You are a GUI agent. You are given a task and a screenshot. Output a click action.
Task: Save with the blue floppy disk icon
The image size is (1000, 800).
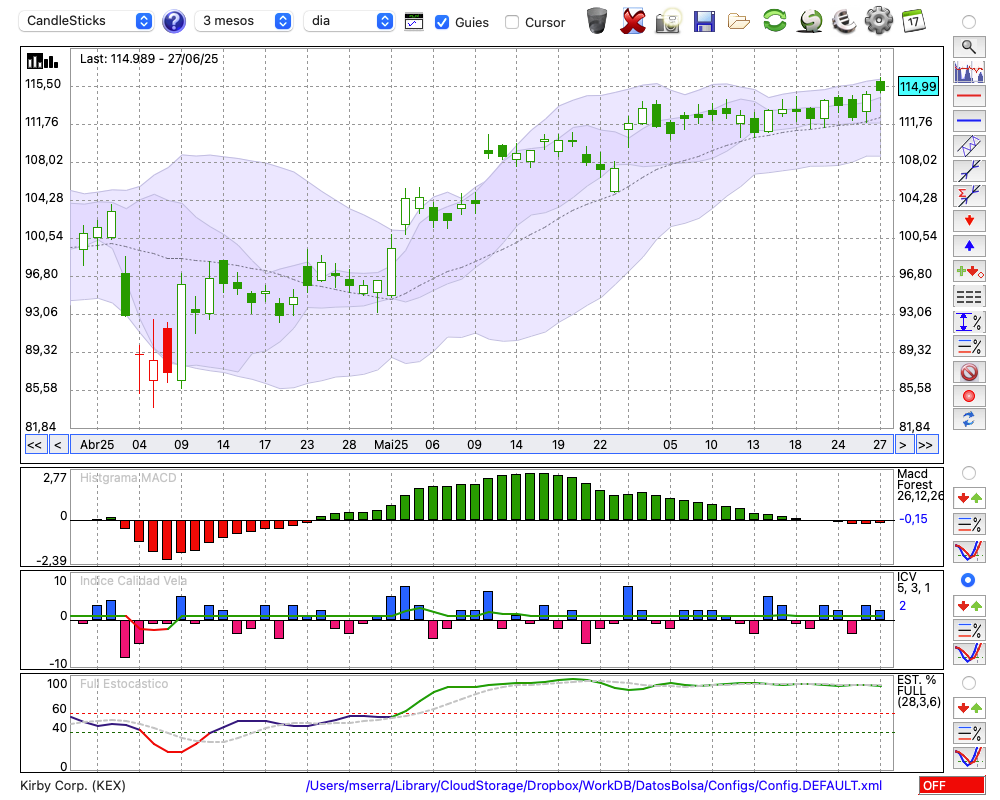pyautogui.click(x=704, y=21)
